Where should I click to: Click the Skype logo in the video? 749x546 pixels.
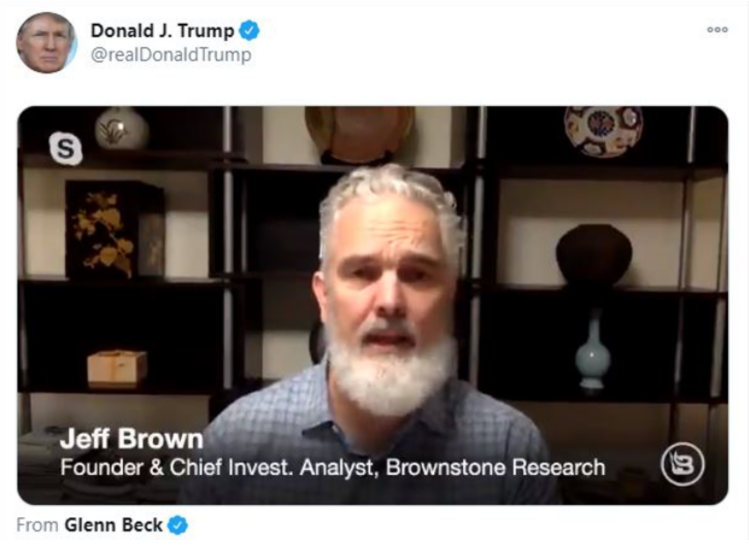pos(65,149)
